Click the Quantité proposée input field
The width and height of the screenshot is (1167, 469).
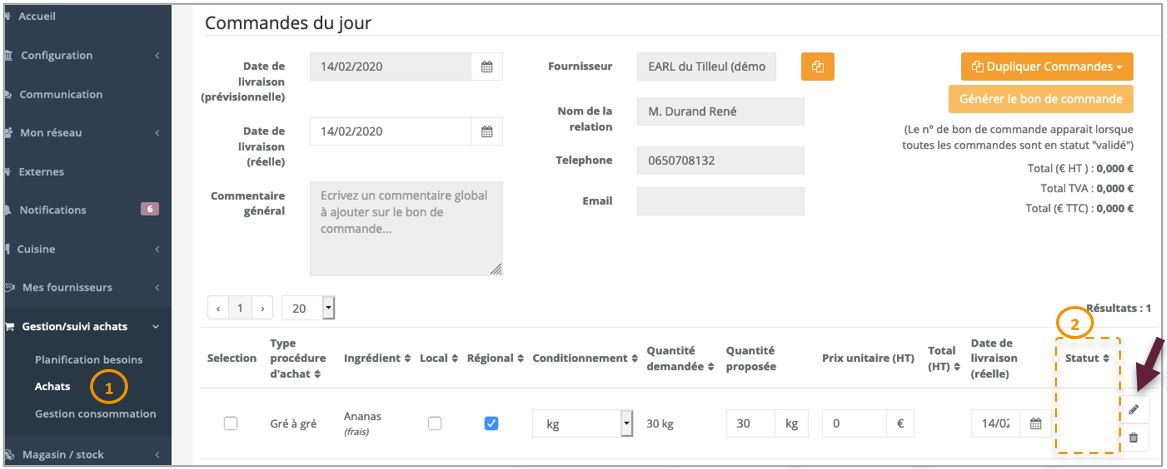click(752, 424)
